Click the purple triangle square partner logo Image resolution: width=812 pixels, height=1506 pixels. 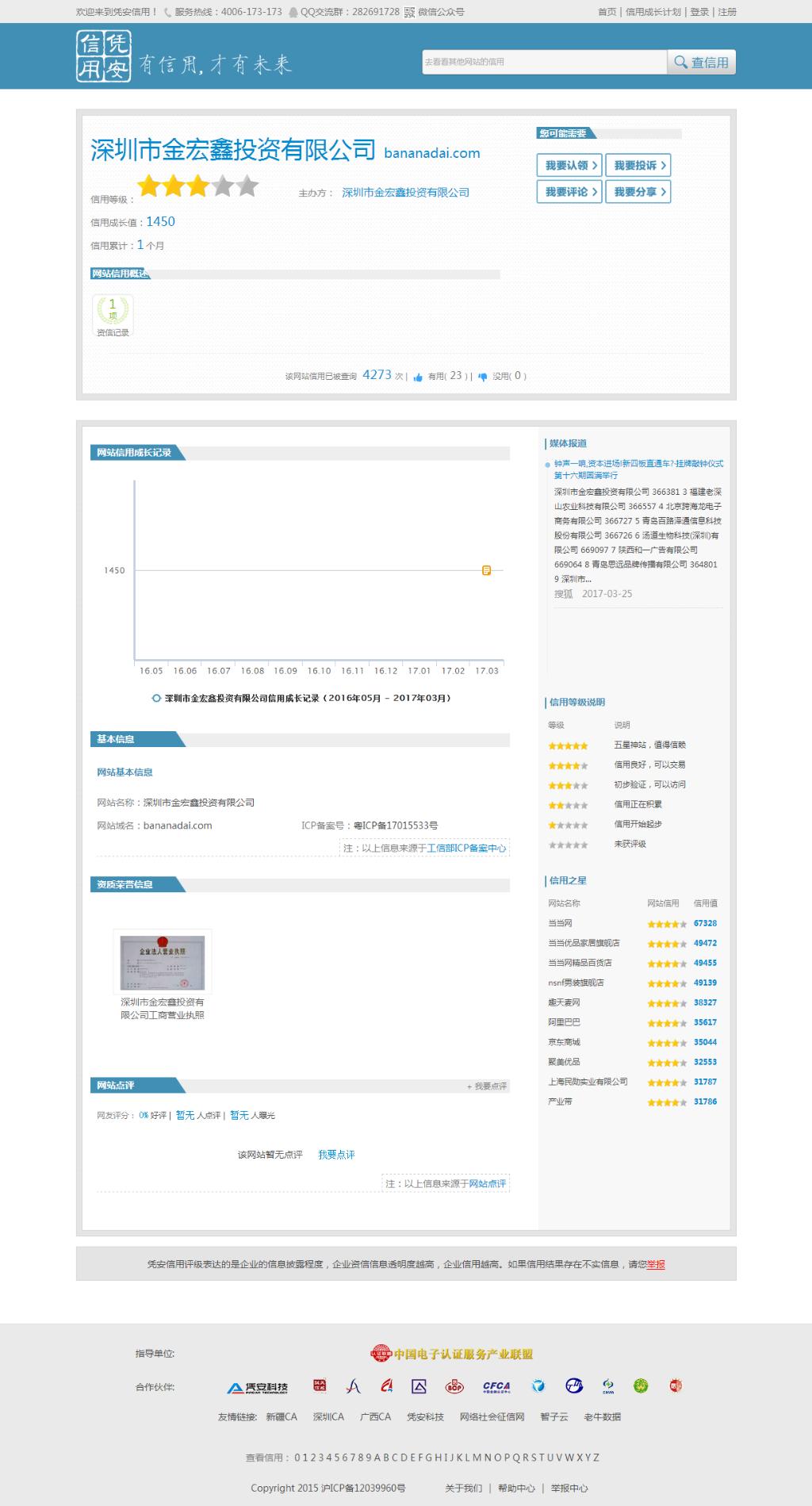[x=419, y=1386]
